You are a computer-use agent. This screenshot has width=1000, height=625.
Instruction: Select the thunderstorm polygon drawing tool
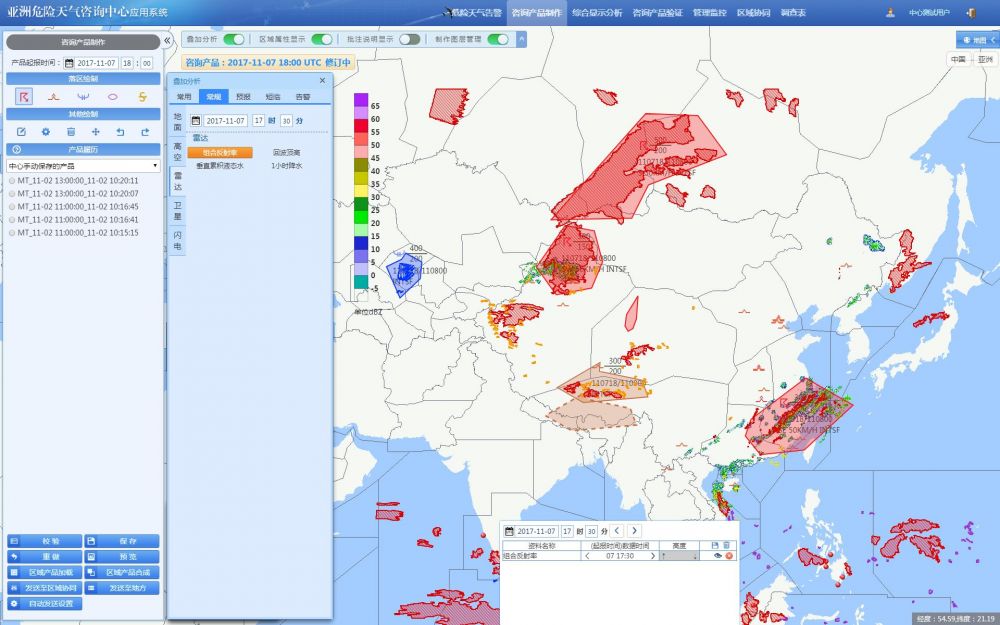pyautogui.click(x=24, y=96)
